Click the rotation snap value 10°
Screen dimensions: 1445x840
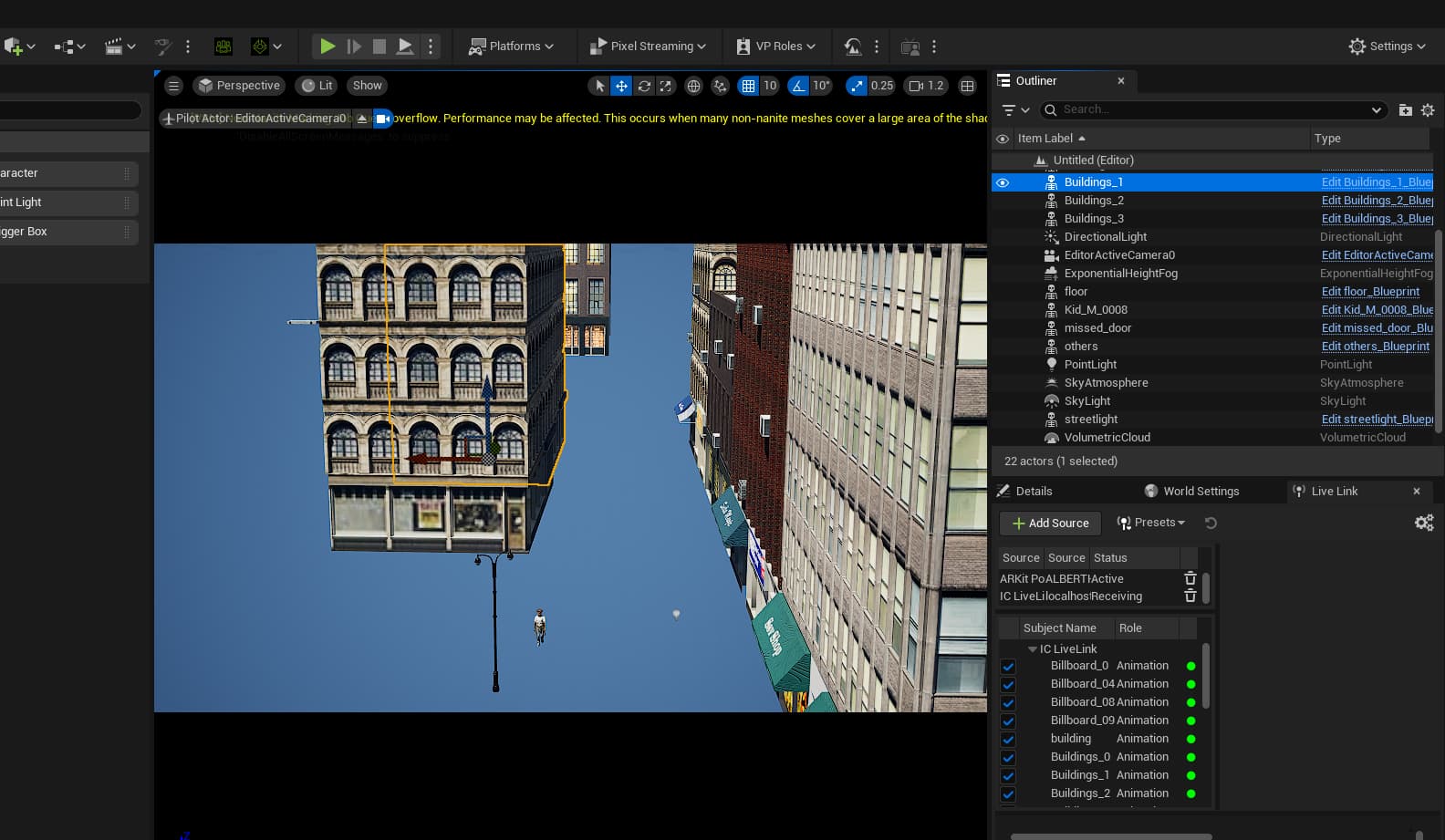point(821,86)
